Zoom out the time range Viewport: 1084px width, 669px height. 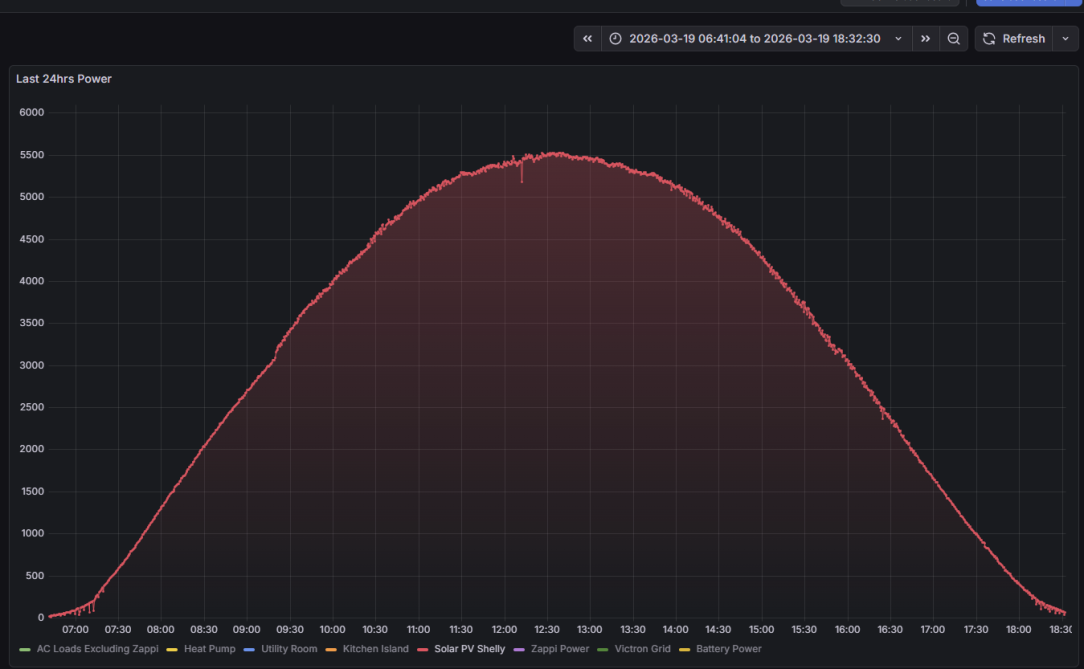953,39
